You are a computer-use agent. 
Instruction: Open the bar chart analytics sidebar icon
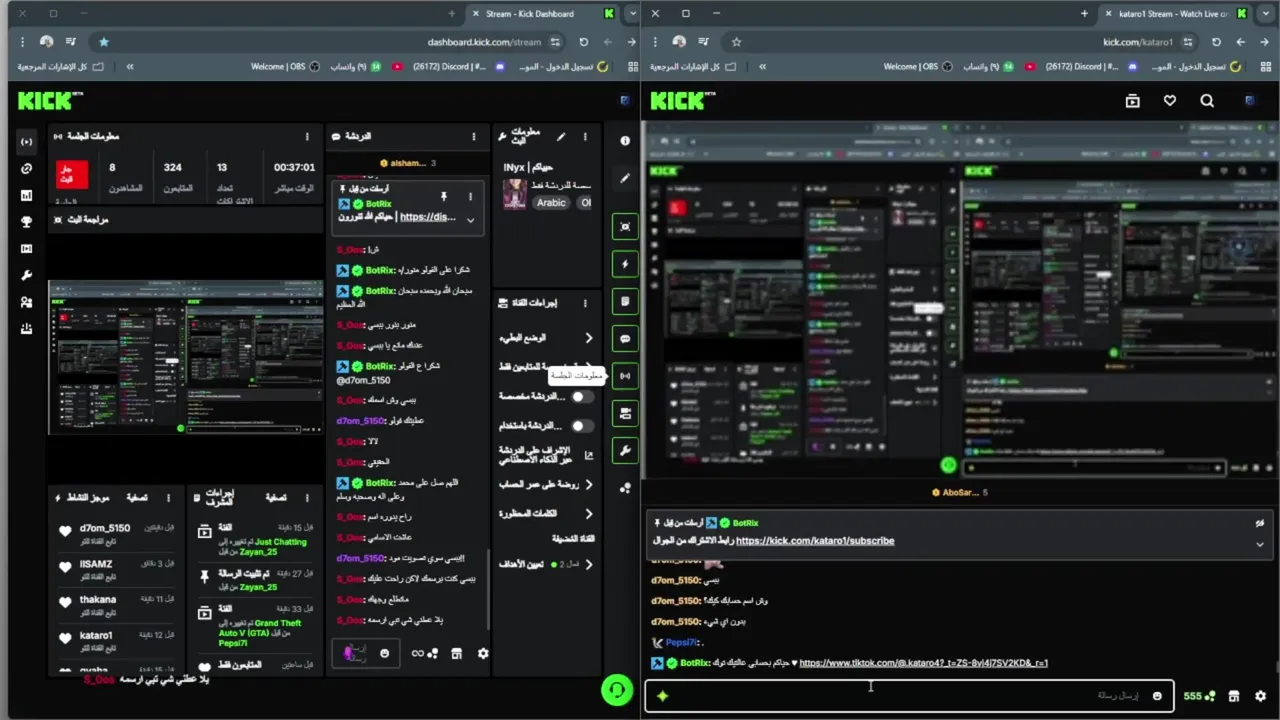click(26, 195)
